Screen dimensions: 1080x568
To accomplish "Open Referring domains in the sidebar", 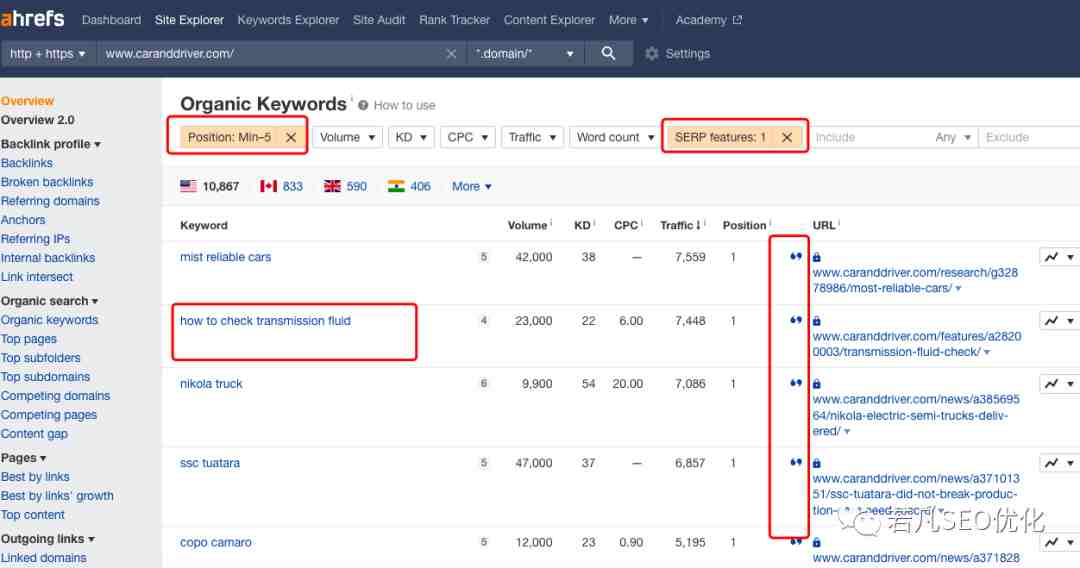I will [50, 201].
